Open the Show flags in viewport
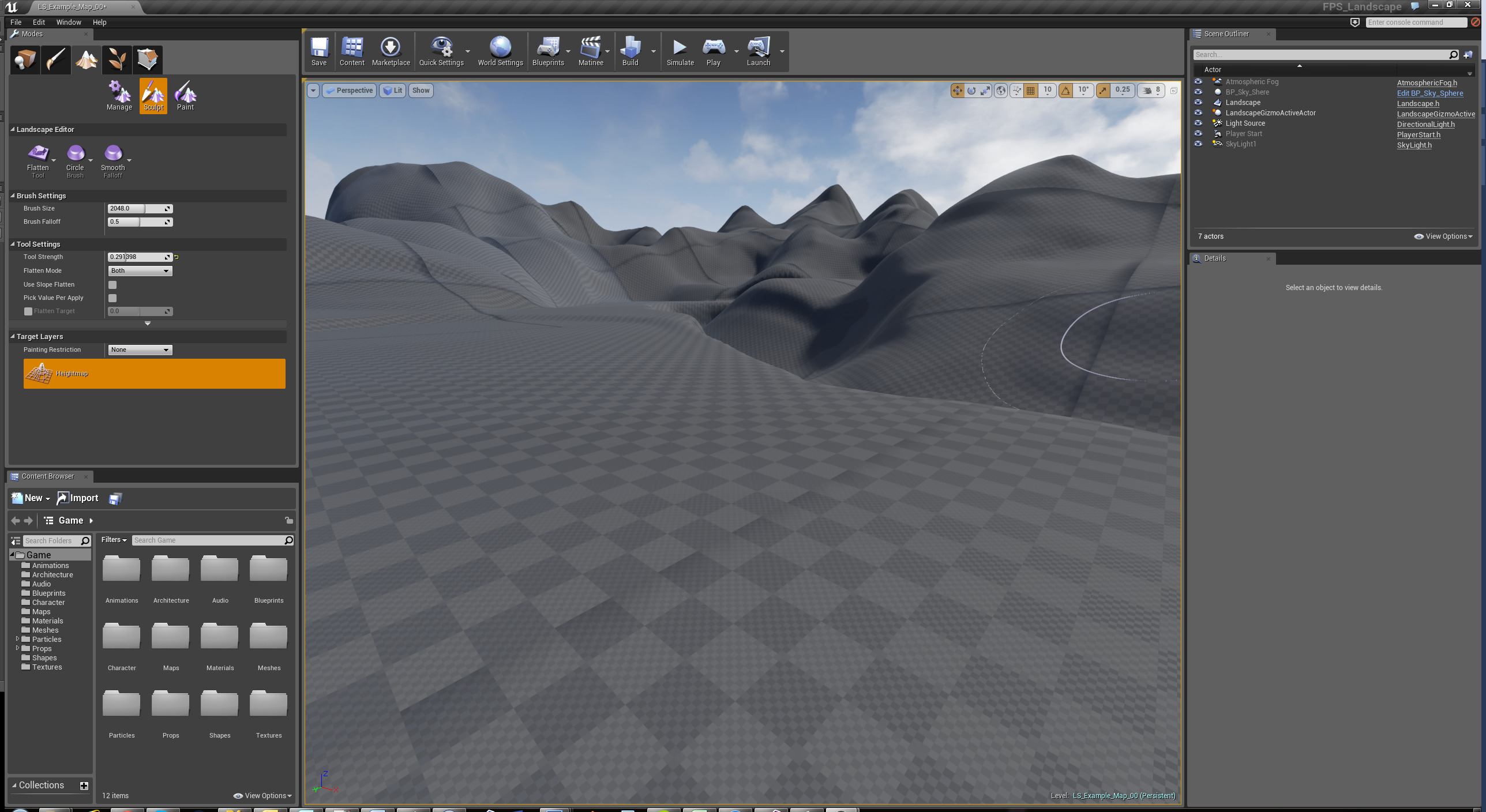The image size is (1486, 812). pyautogui.click(x=421, y=90)
